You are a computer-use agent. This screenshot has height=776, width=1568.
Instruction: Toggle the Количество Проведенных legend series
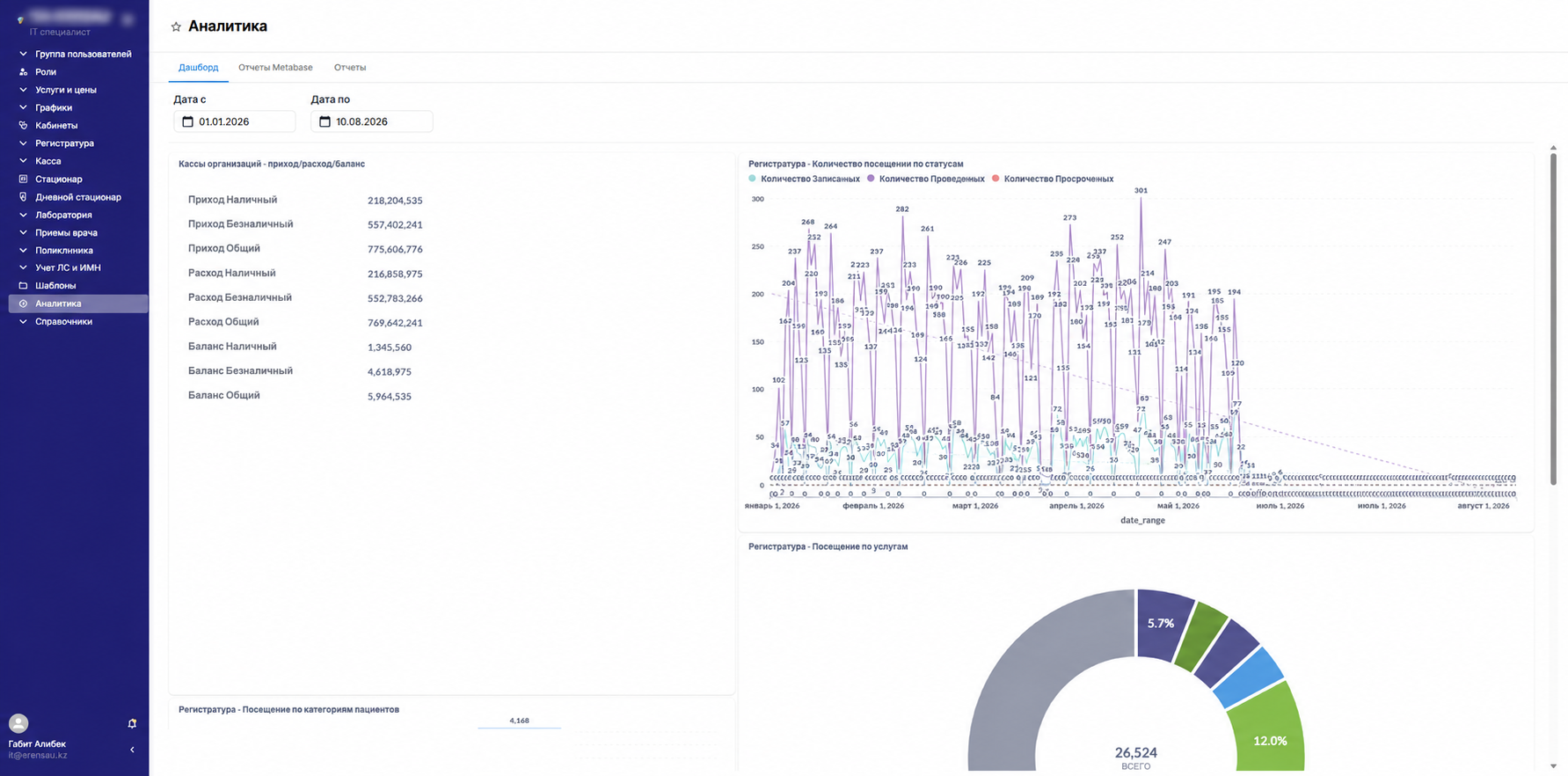926,179
